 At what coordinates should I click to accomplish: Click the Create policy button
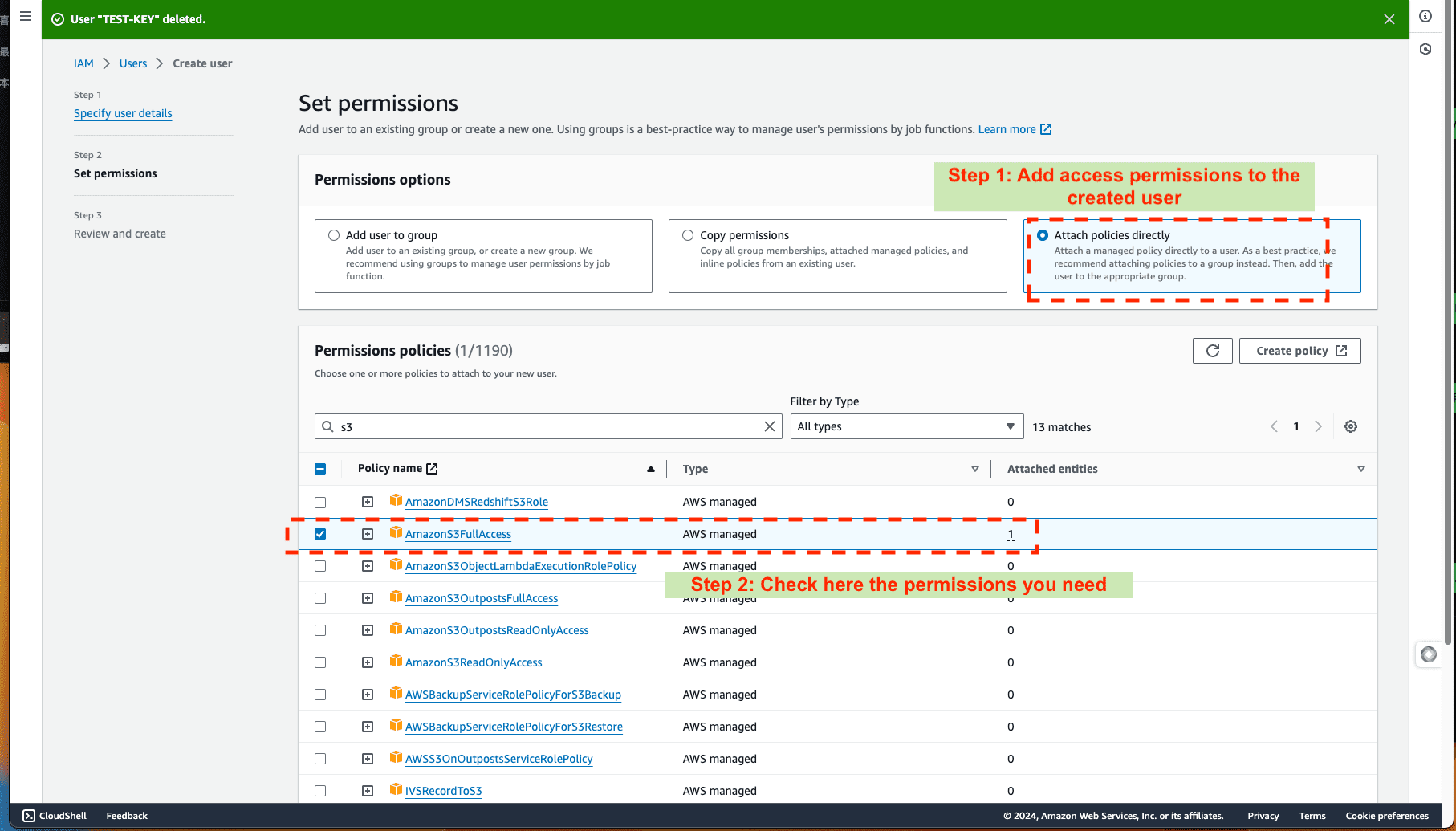coord(1299,351)
